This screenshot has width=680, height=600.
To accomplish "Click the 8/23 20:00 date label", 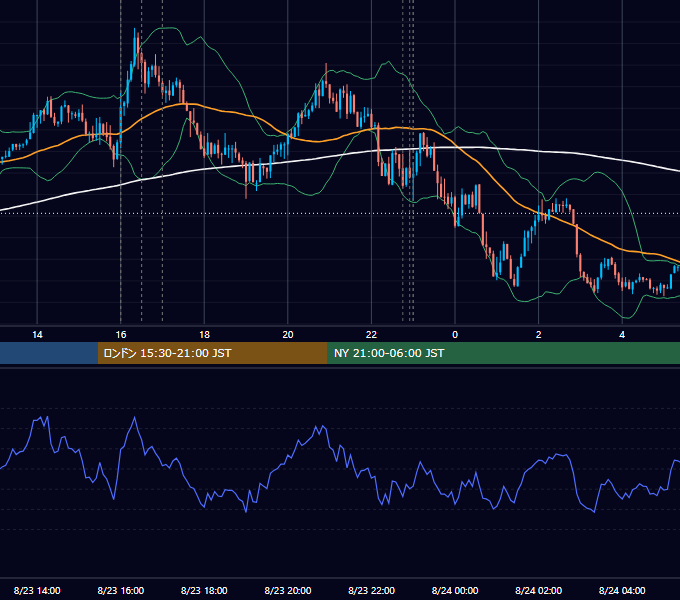I will pos(288,590).
